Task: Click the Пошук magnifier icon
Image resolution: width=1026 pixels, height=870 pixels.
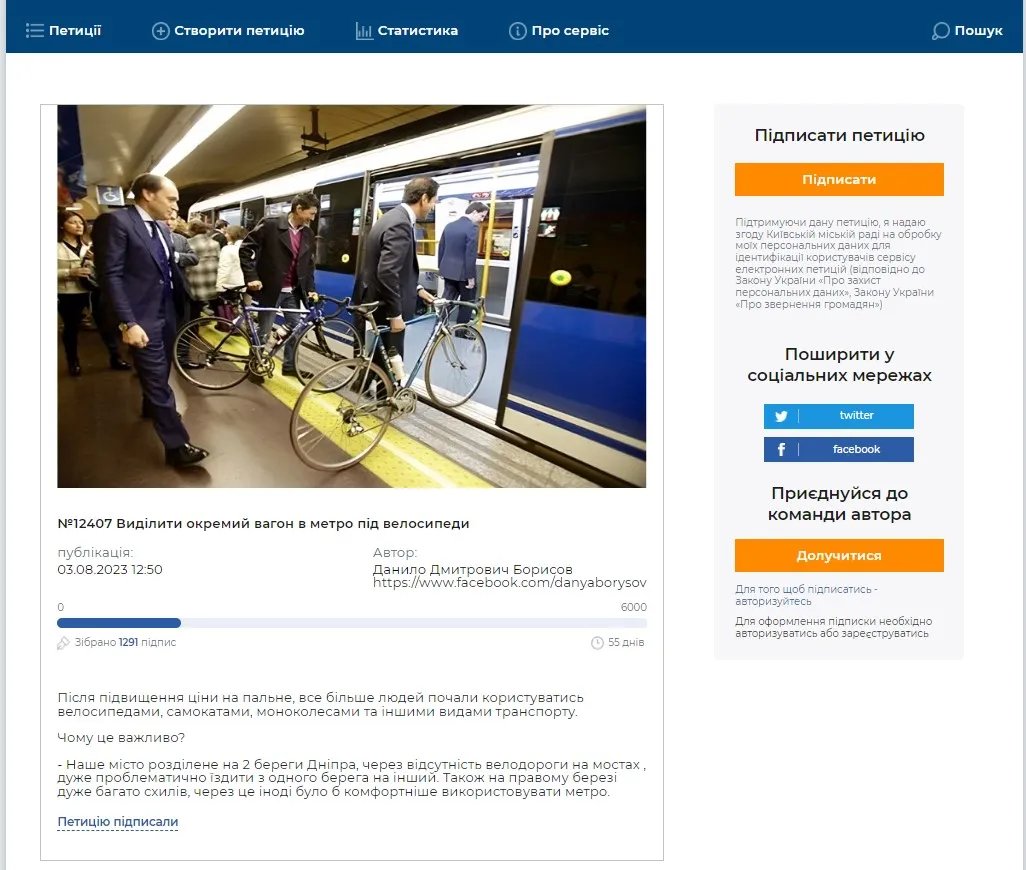Action: pos(940,31)
